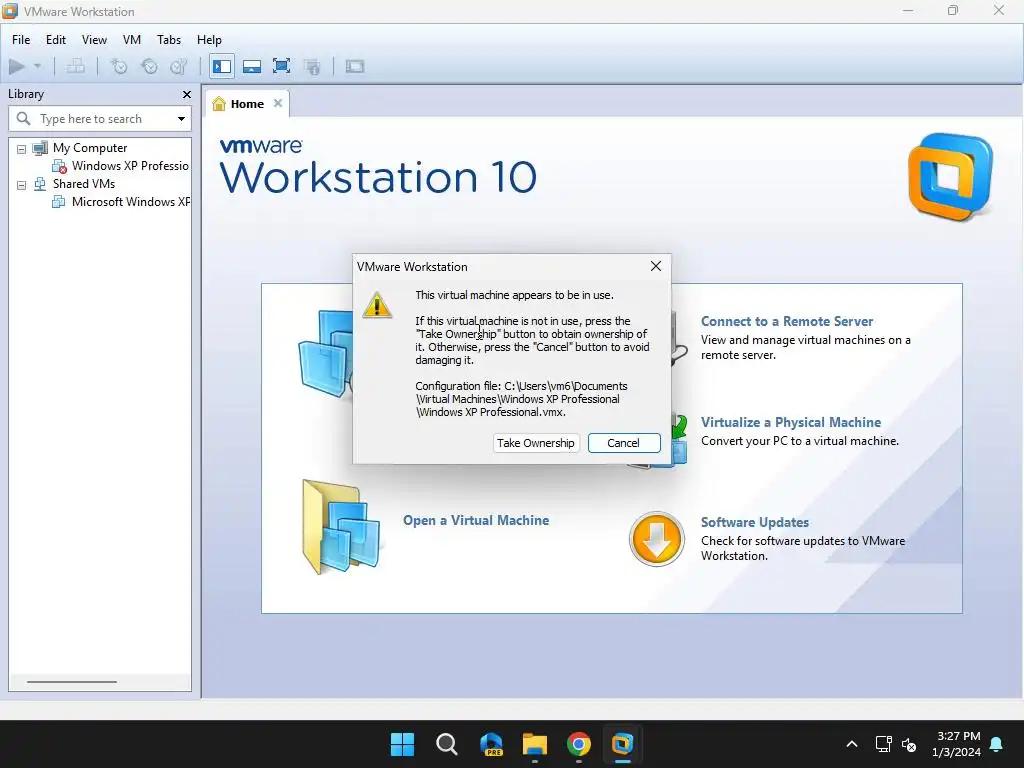Open File Explorer from the taskbar
Screen dimensions: 1024x768
point(535,744)
